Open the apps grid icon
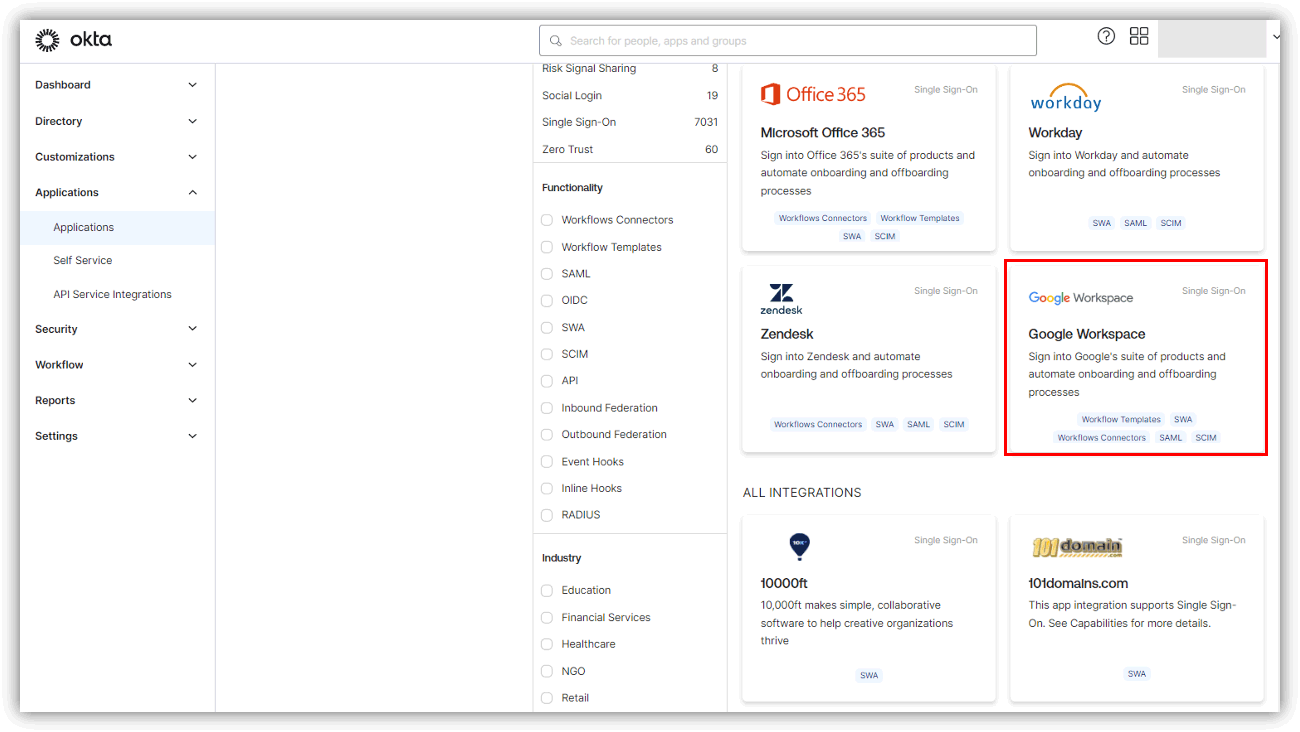 point(1139,36)
